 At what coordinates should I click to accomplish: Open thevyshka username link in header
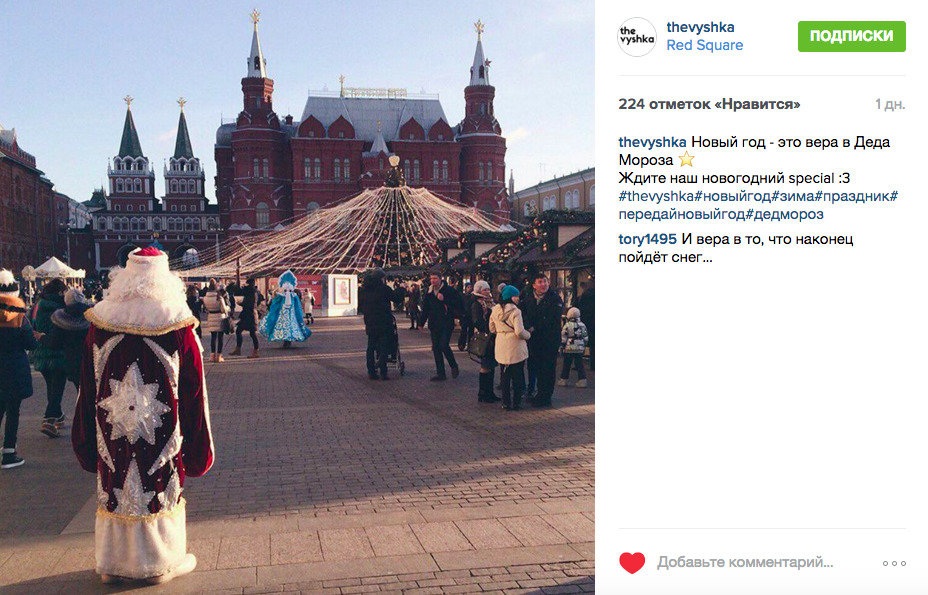[x=700, y=27]
